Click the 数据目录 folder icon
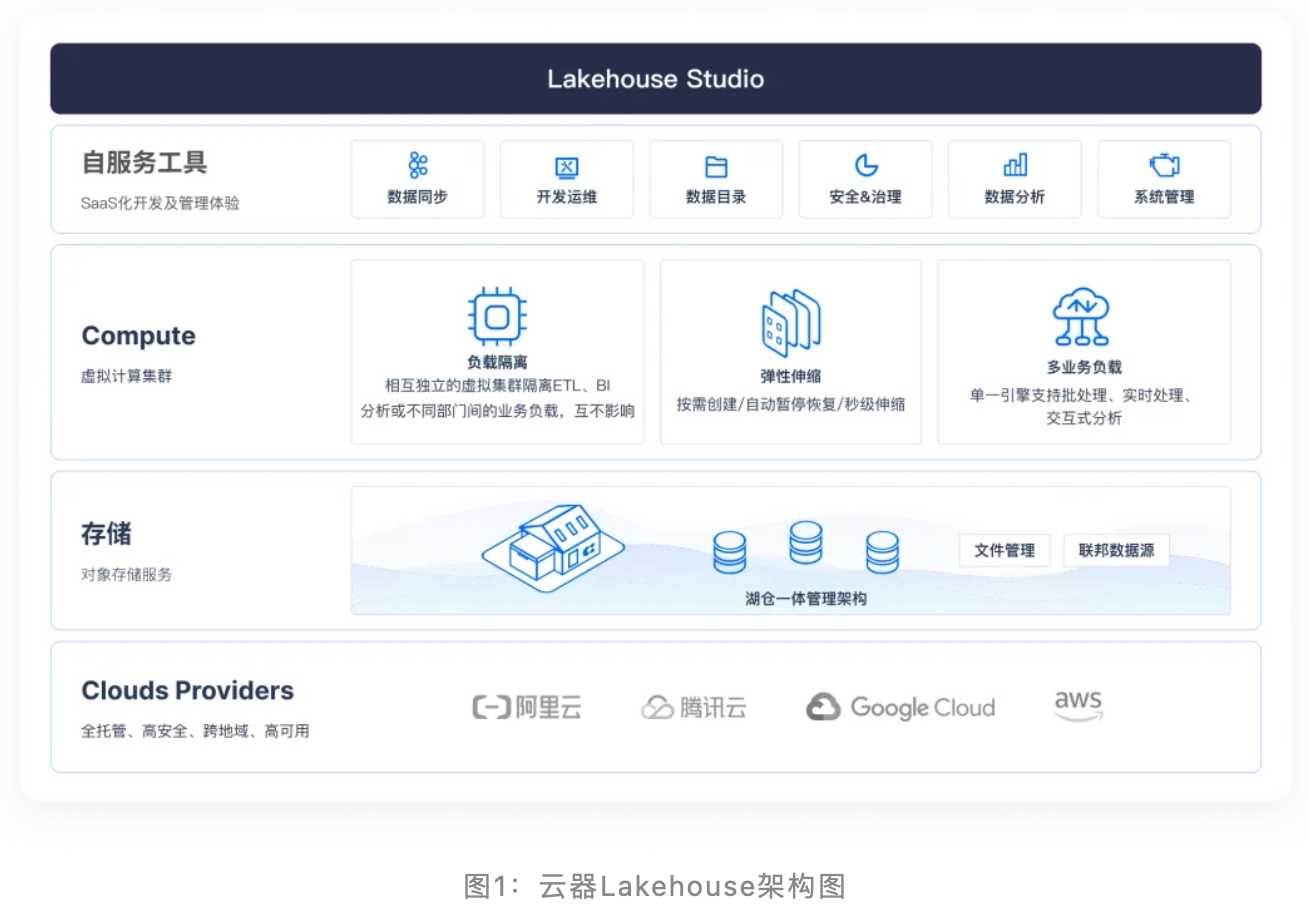This screenshot has height=910, width=1310. click(716, 167)
